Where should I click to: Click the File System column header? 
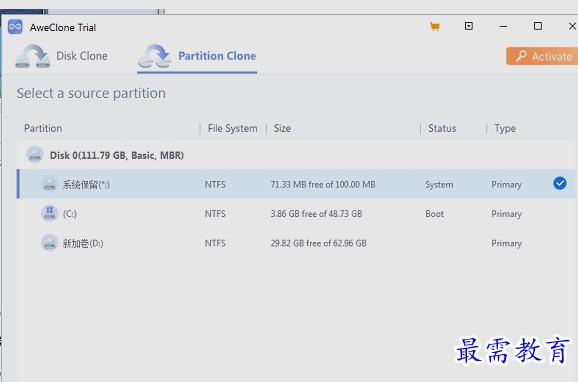click(233, 128)
